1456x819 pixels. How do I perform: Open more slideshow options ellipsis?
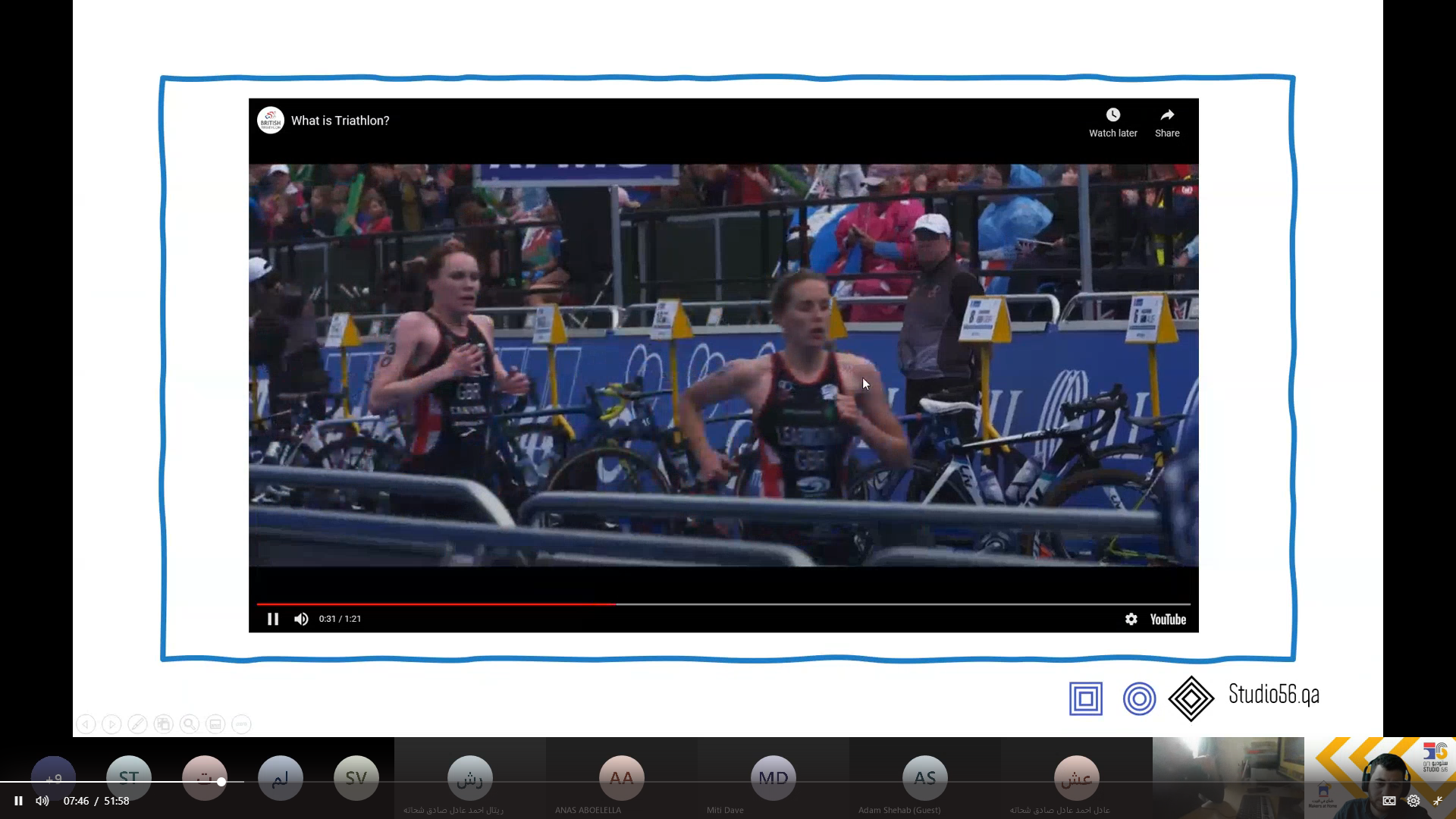[x=241, y=724]
